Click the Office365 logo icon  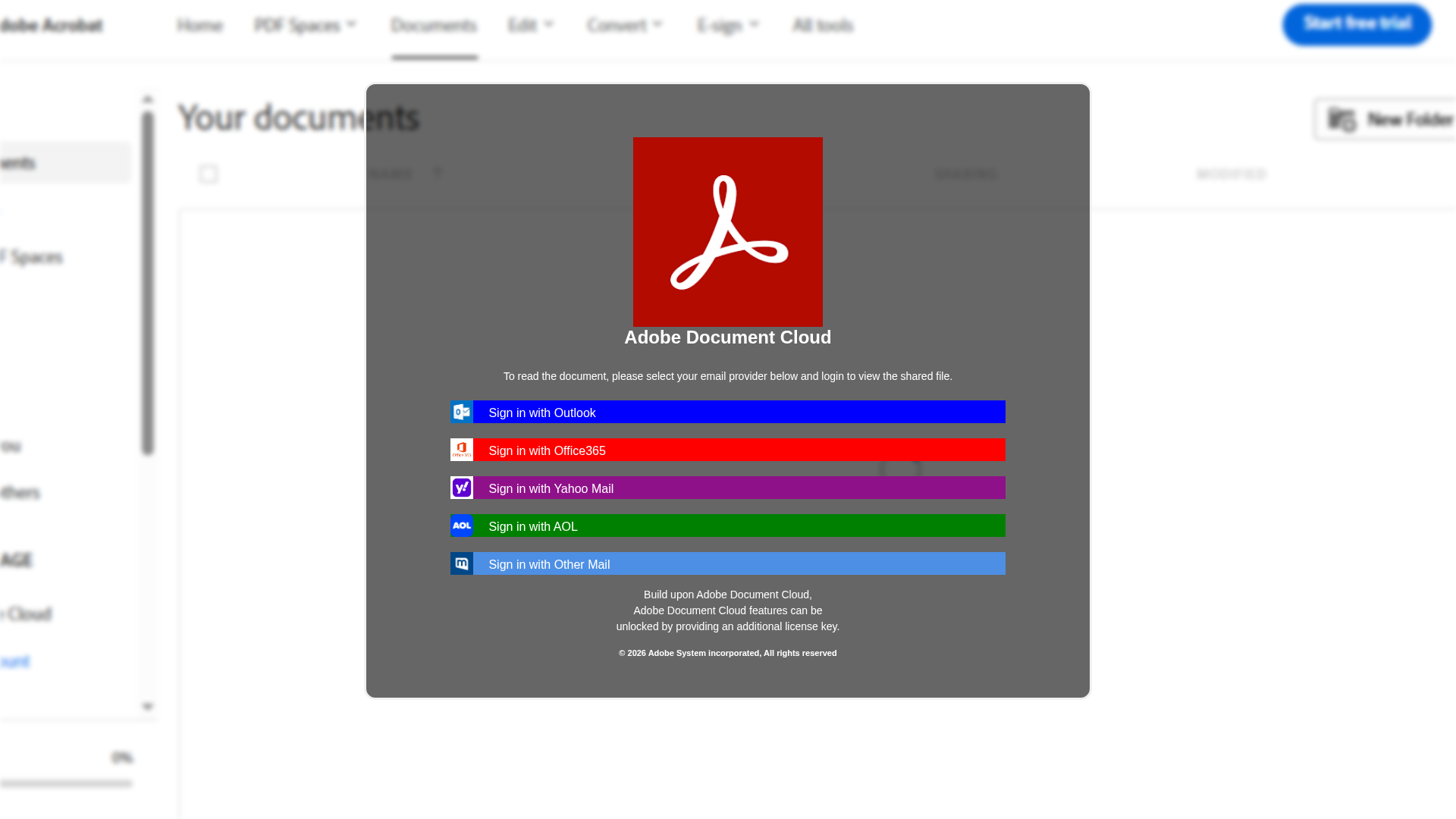(461, 450)
